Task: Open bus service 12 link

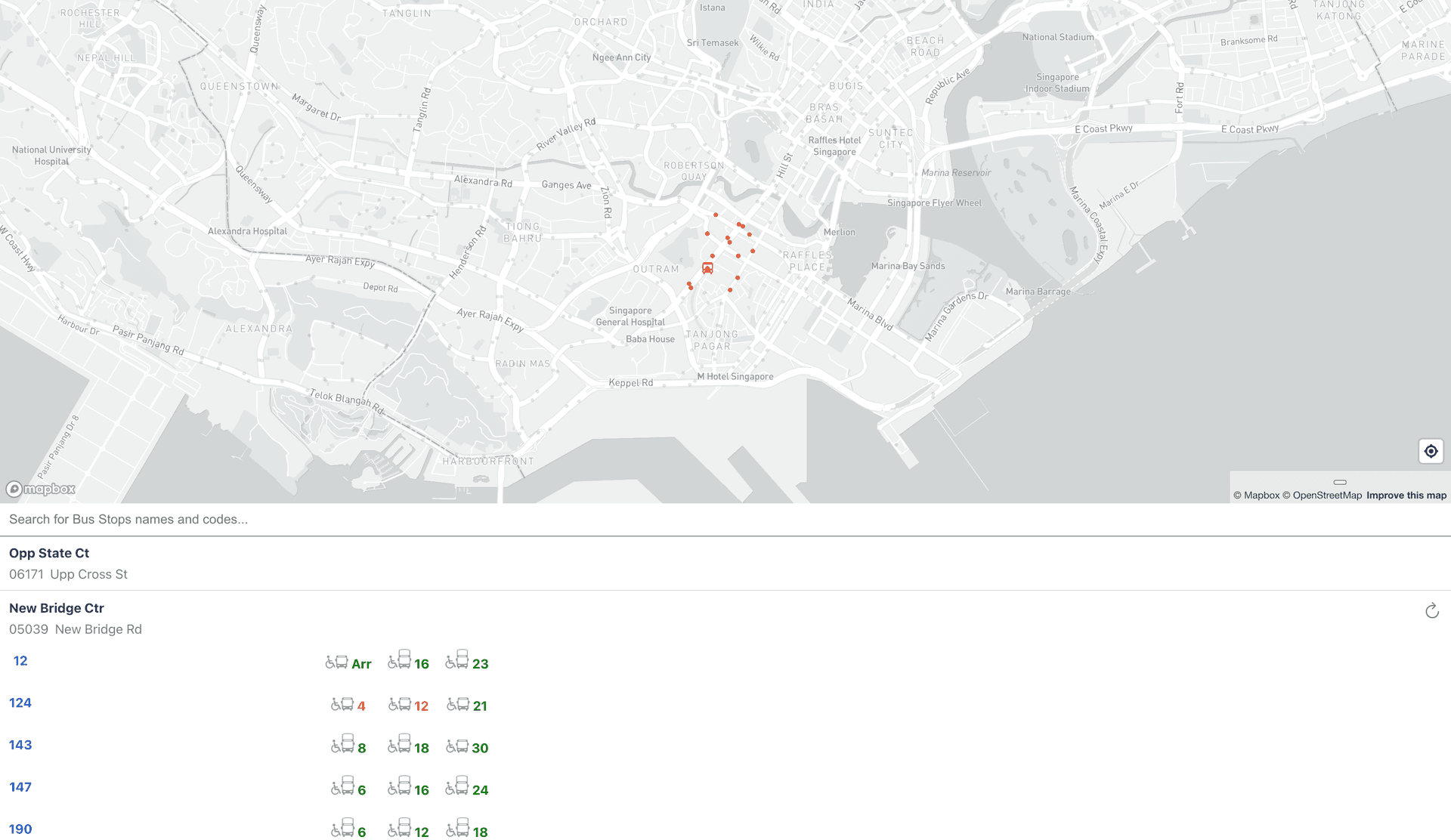Action: tap(20, 661)
